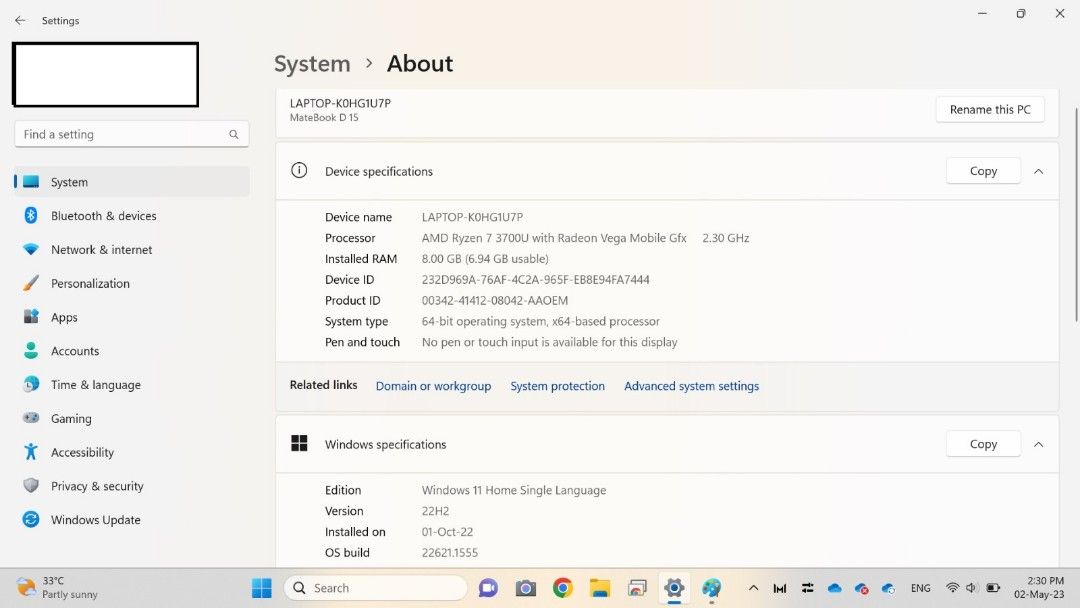Viewport: 1080px width, 608px height.
Task: Open the blue OneDrive cloud tray icon
Action: pos(835,588)
